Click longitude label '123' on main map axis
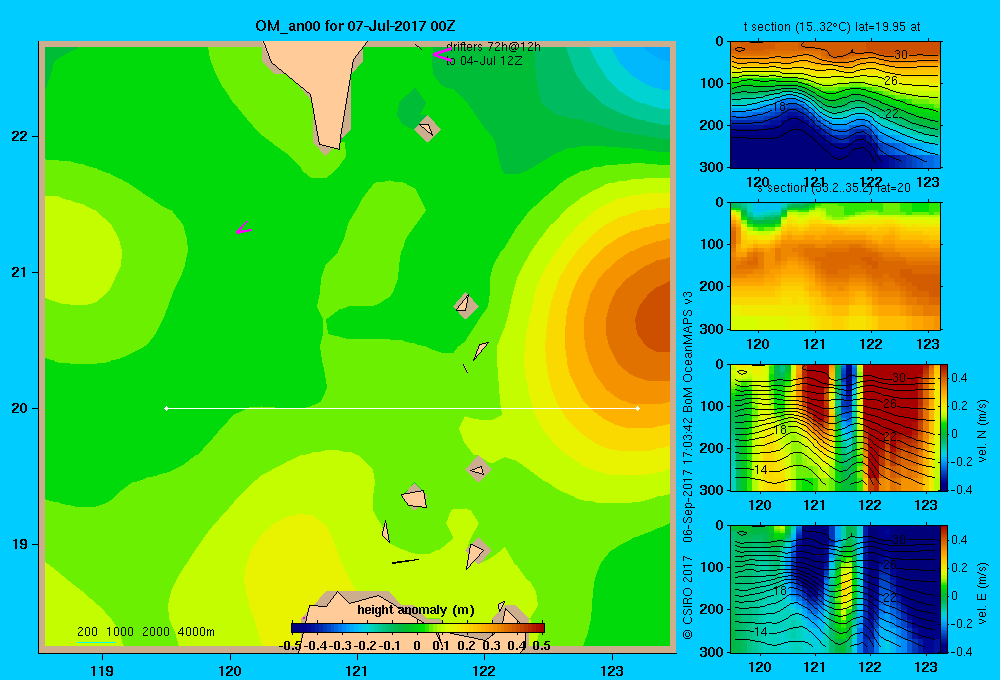 point(612,670)
